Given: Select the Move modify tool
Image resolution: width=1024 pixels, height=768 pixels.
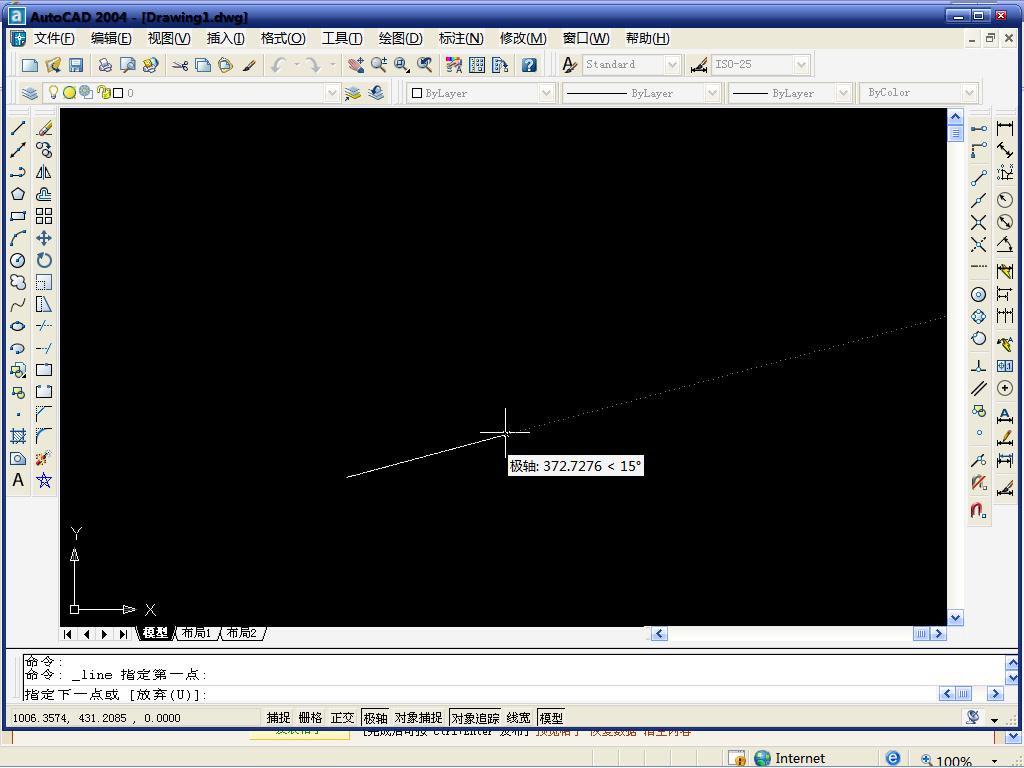Looking at the screenshot, I should click(44, 238).
